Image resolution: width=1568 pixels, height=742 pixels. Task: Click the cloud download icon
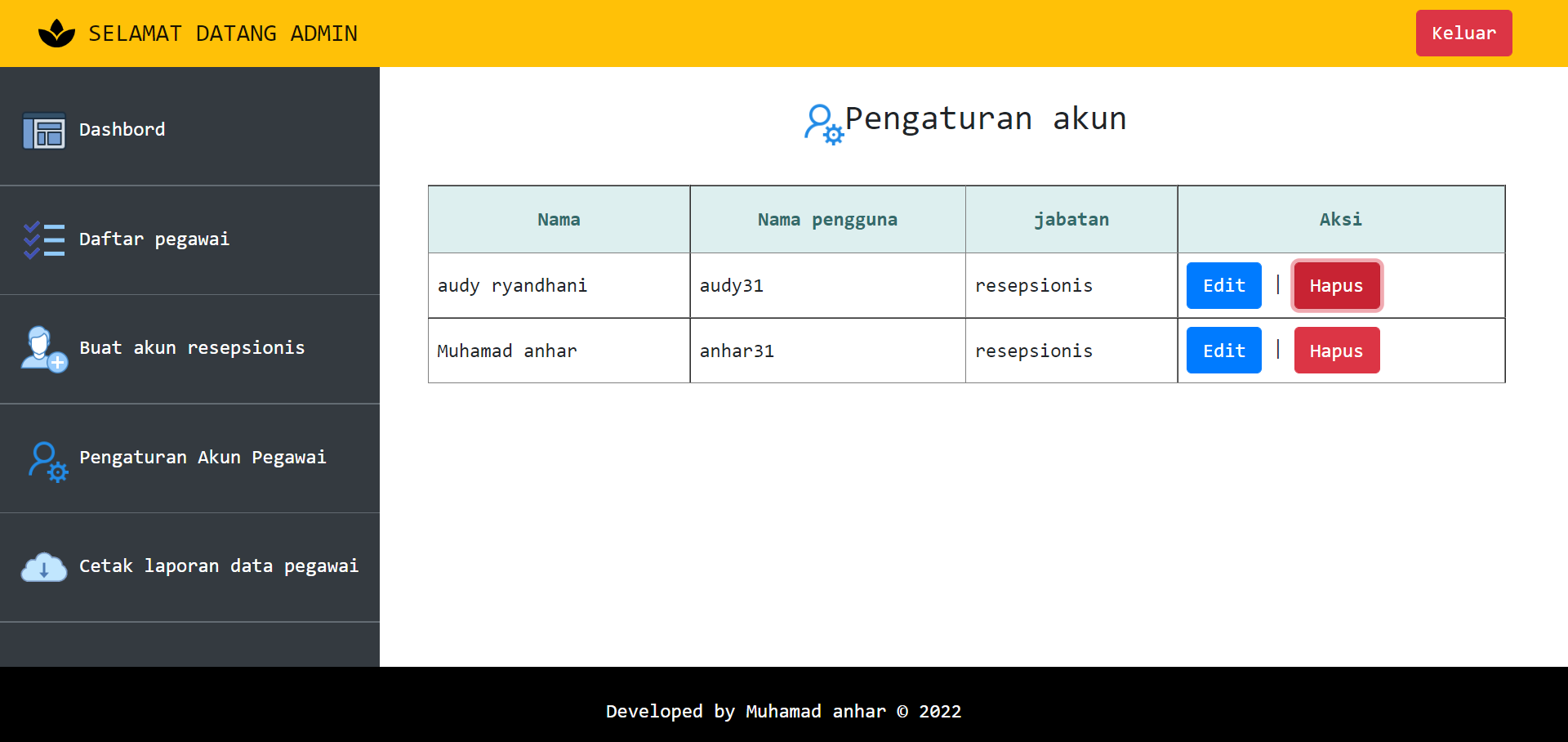44,567
